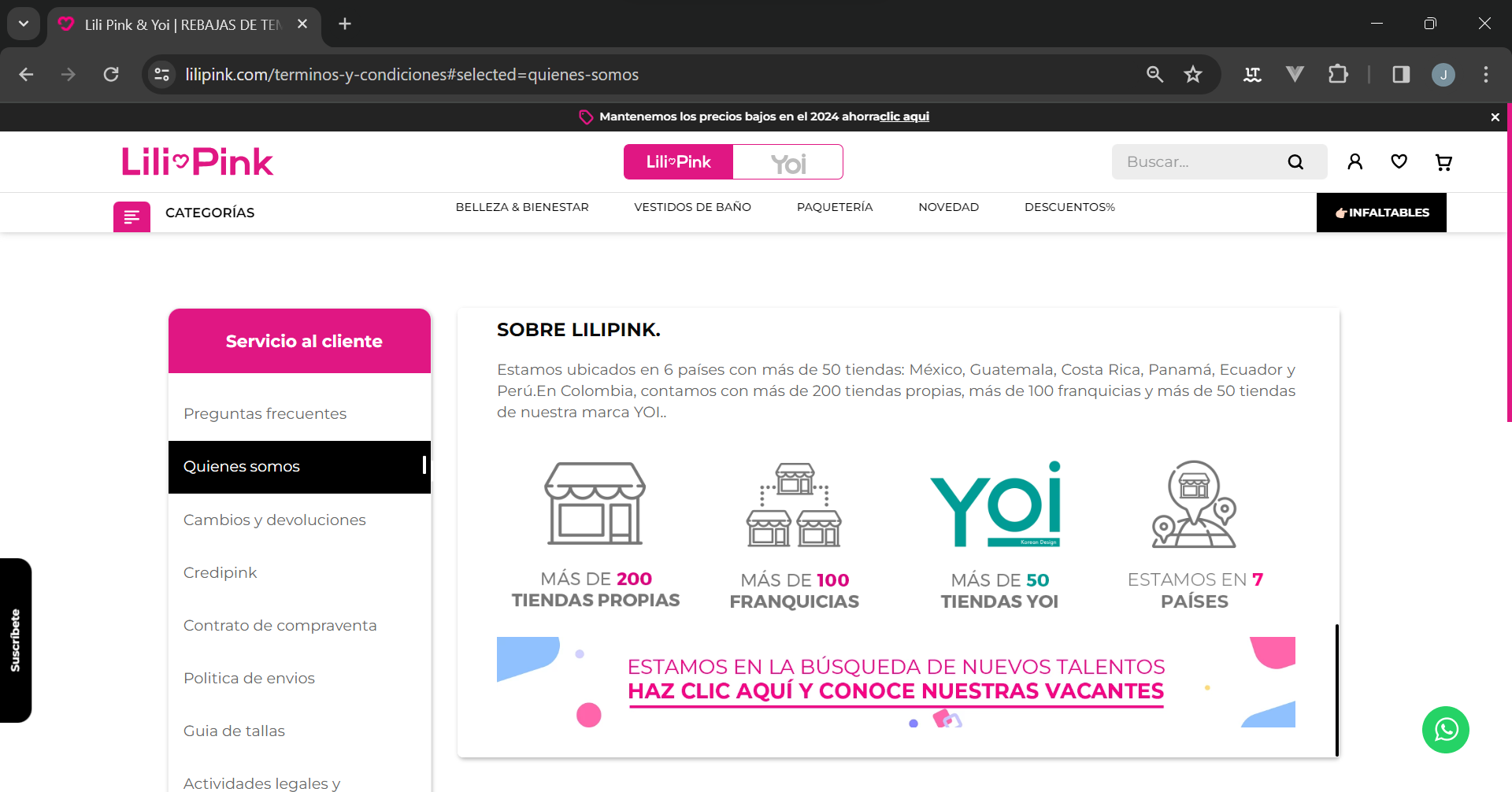Close the Lili Pink browser tab
Image resolution: width=1512 pixels, height=792 pixels.
[x=302, y=24]
